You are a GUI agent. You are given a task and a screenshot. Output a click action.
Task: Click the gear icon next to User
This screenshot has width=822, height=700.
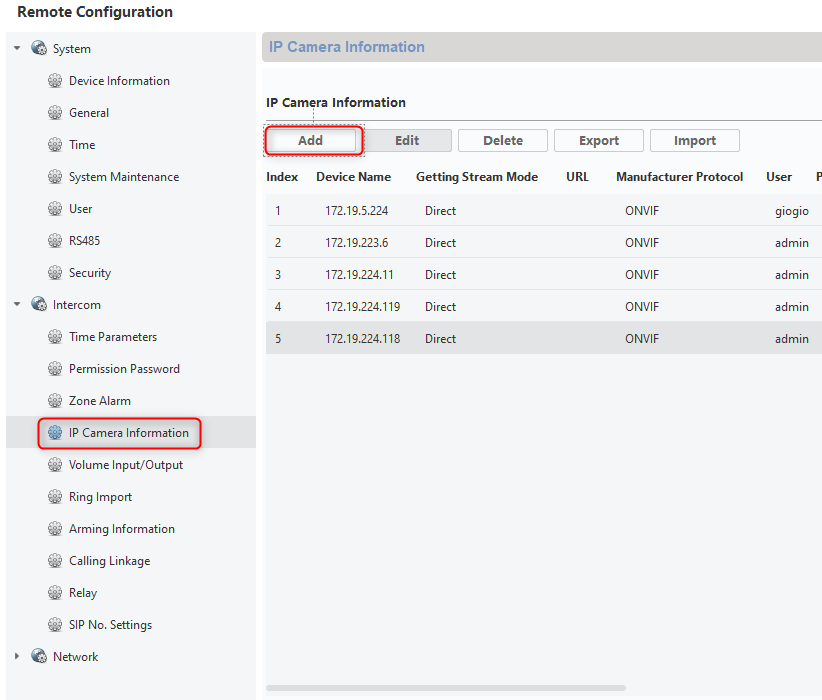coord(55,208)
